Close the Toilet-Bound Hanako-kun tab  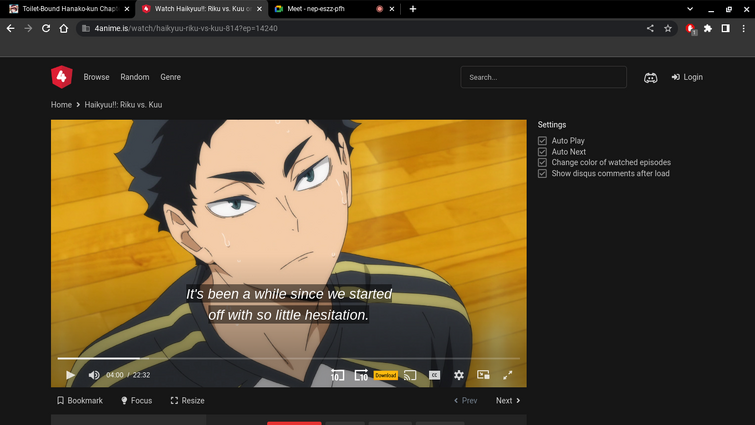tap(127, 9)
